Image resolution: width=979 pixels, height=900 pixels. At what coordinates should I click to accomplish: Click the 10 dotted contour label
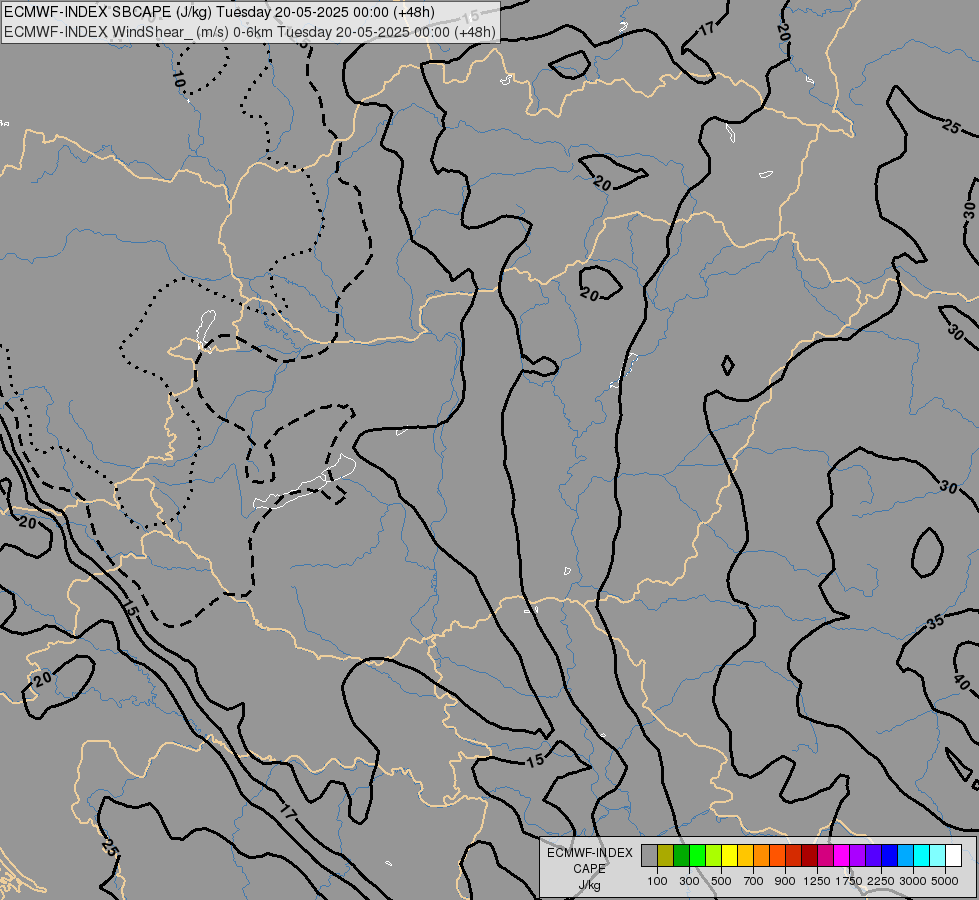[x=178, y=79]
